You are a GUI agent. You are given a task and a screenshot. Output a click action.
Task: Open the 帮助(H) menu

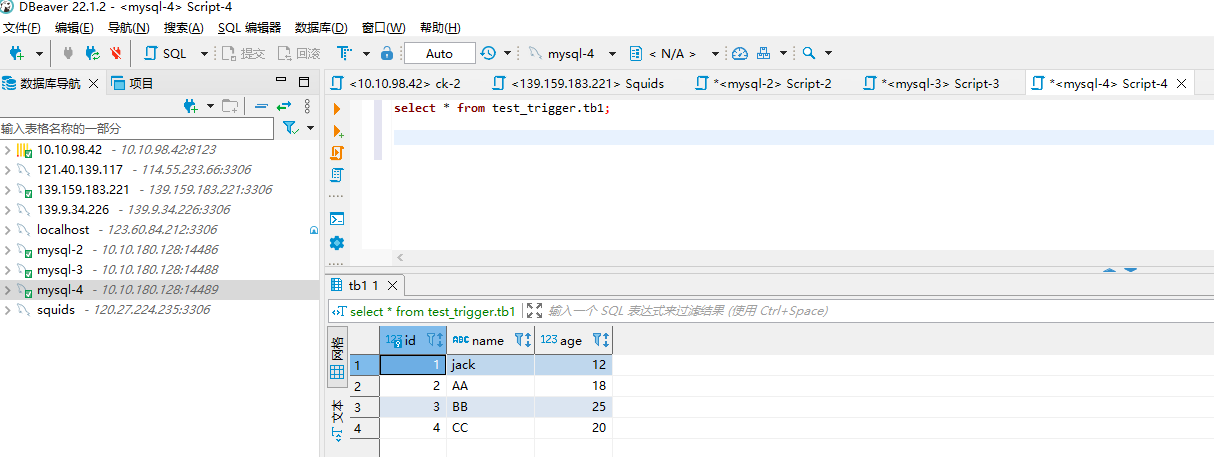coord(440,27)
